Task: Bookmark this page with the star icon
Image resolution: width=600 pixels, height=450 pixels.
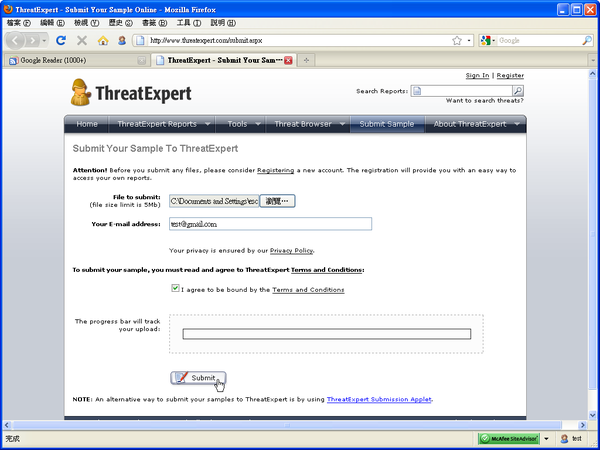Action: click(457, 41)
